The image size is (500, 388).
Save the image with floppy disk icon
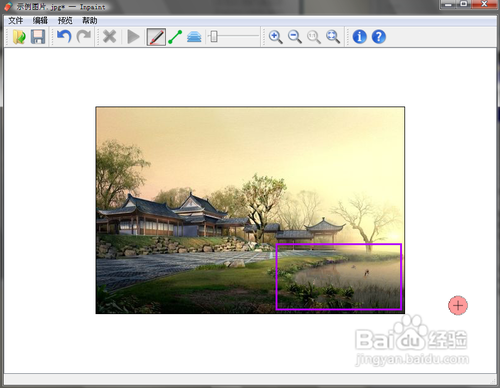38,37
